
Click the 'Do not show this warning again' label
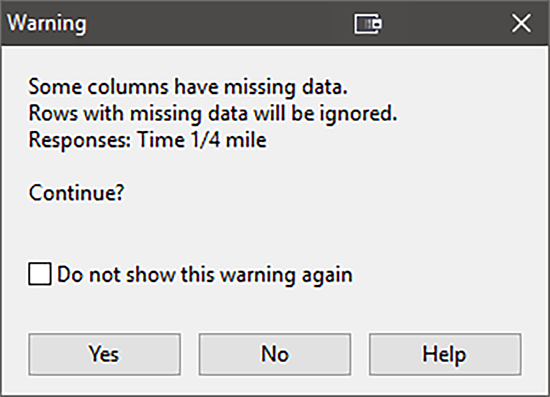pos(204,275)
